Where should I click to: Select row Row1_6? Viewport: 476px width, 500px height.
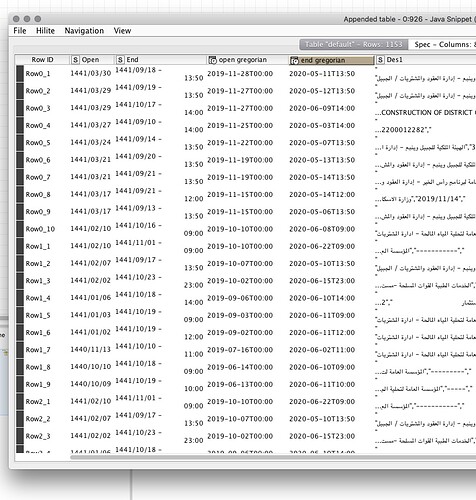38,333
